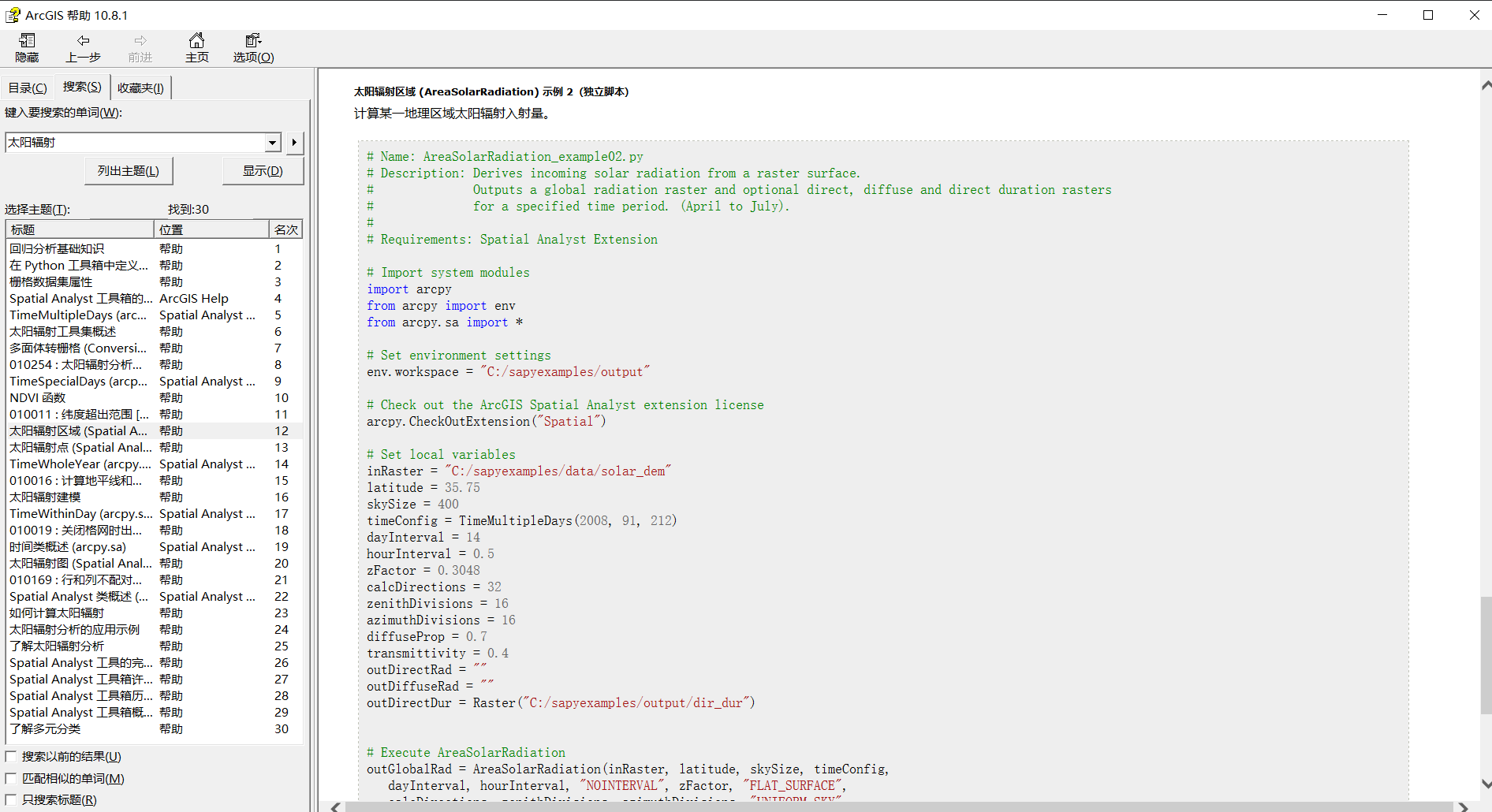Click the horizontal scroll right arrow
Image resolution: width=1492 pixels, height=812 pixels.
point(1464,806)
